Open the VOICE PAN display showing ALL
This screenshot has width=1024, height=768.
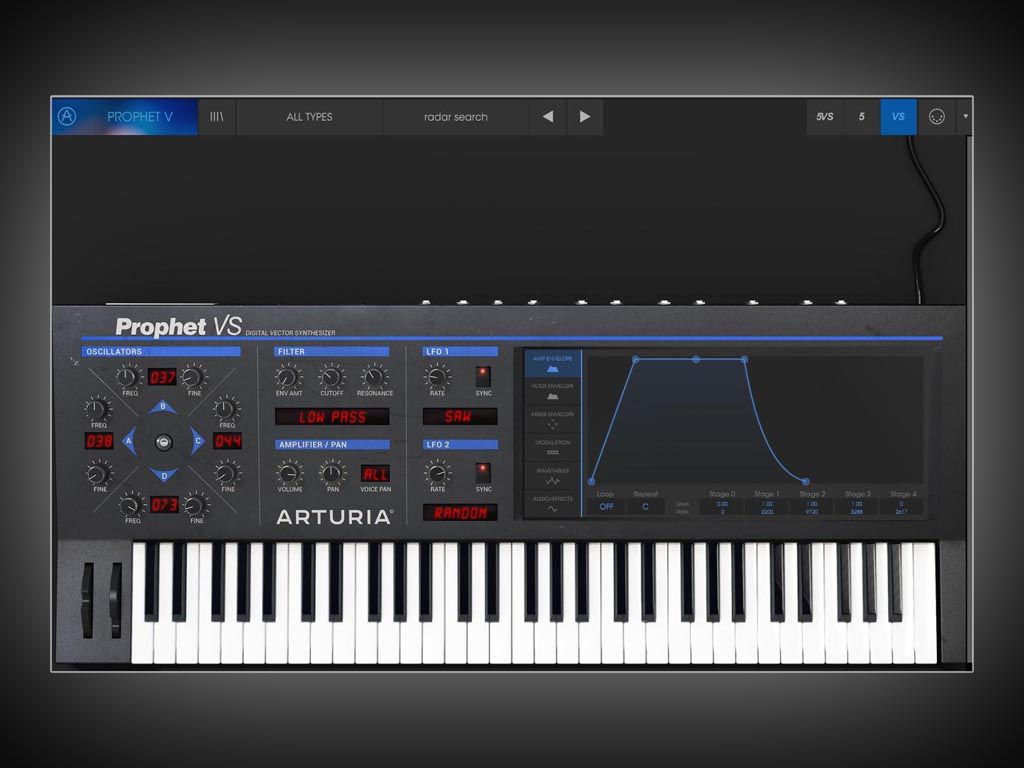pyautogui.click(x=376, y=473)
